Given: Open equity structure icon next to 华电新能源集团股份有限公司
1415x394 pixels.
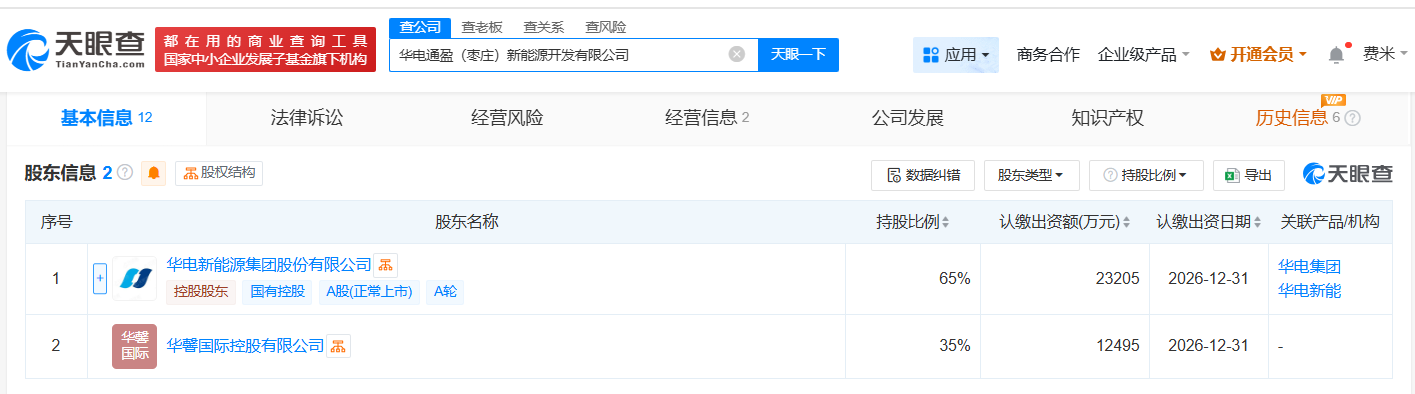Looking at the screenshot, I should pyautogui.click(x=386, y=265).
